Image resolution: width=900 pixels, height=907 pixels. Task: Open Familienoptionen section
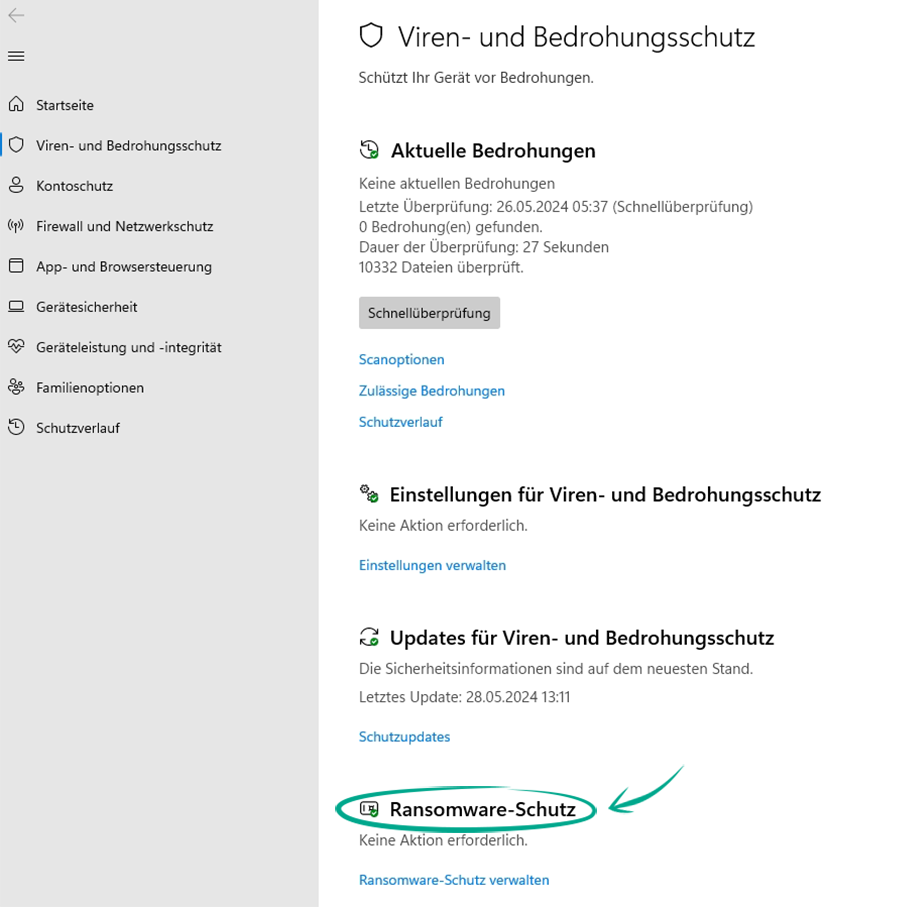click(x=90, y=388)
